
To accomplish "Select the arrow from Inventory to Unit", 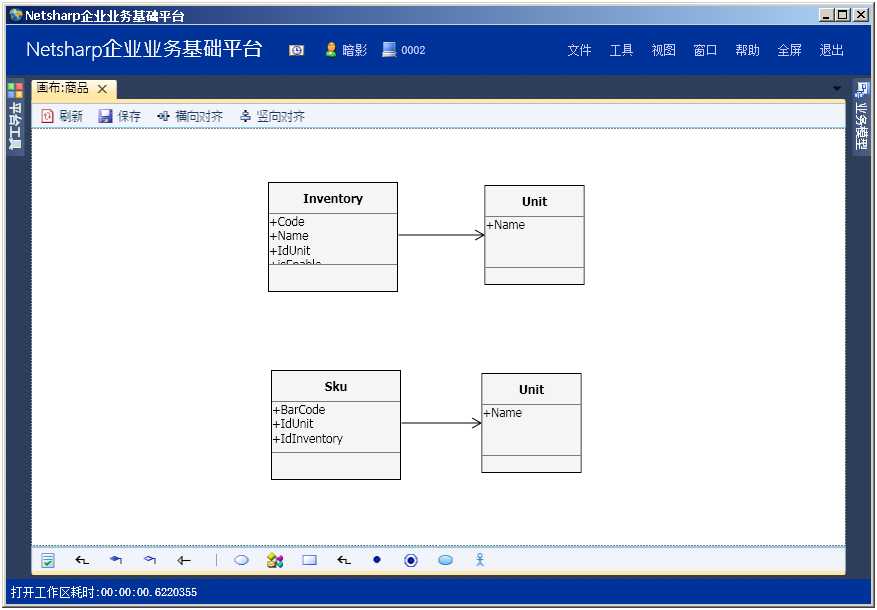I will 441,235.
